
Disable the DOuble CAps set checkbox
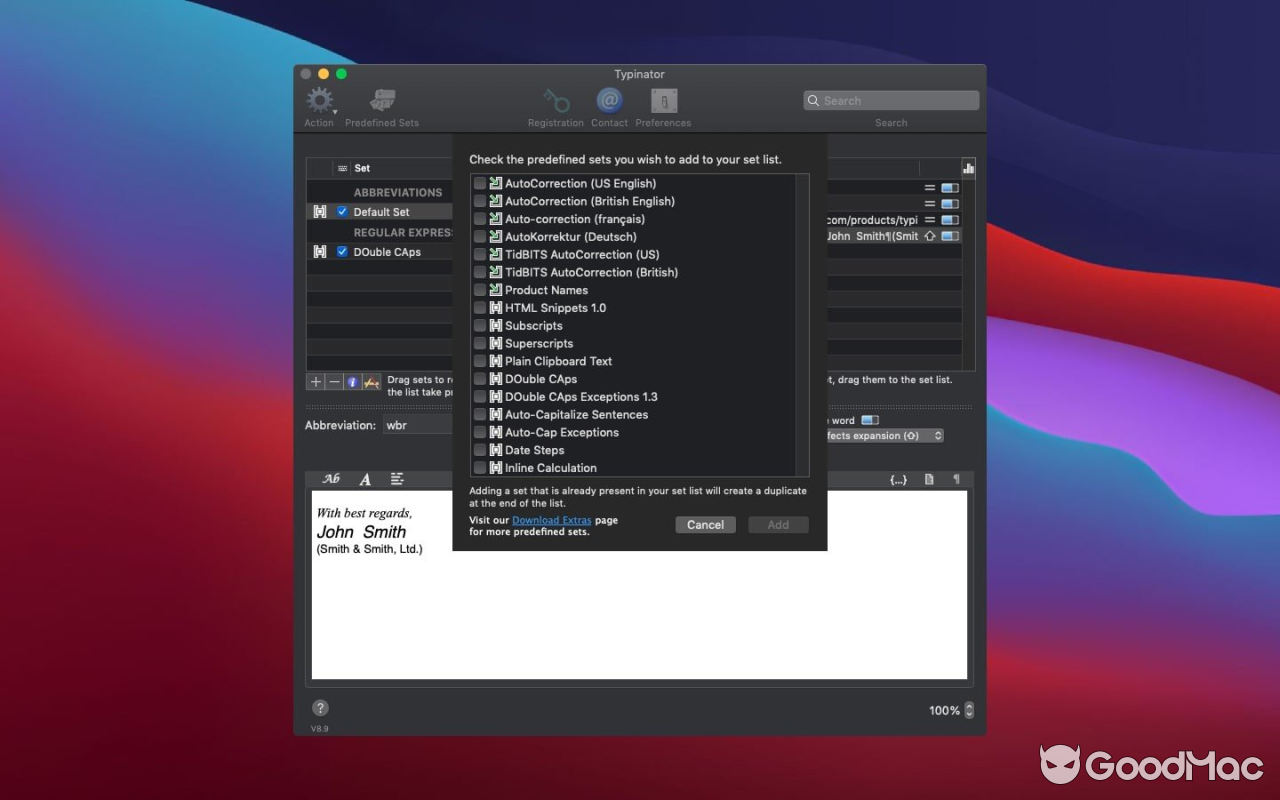point(343,252)
